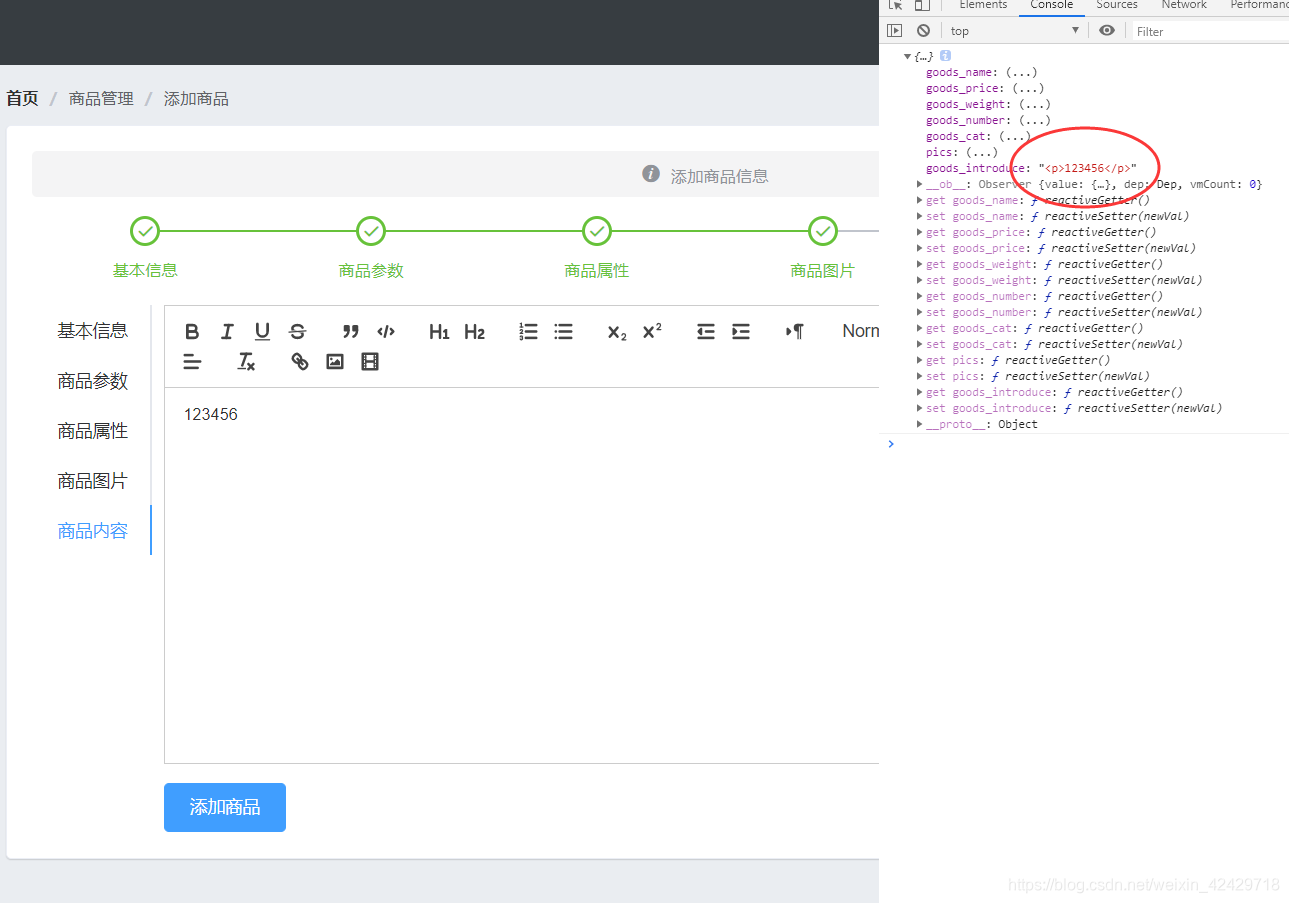Viewport: 1289px width, 903px height.
Task: Toggle underline formatting in the editor
Action: [x=262, y=332]
